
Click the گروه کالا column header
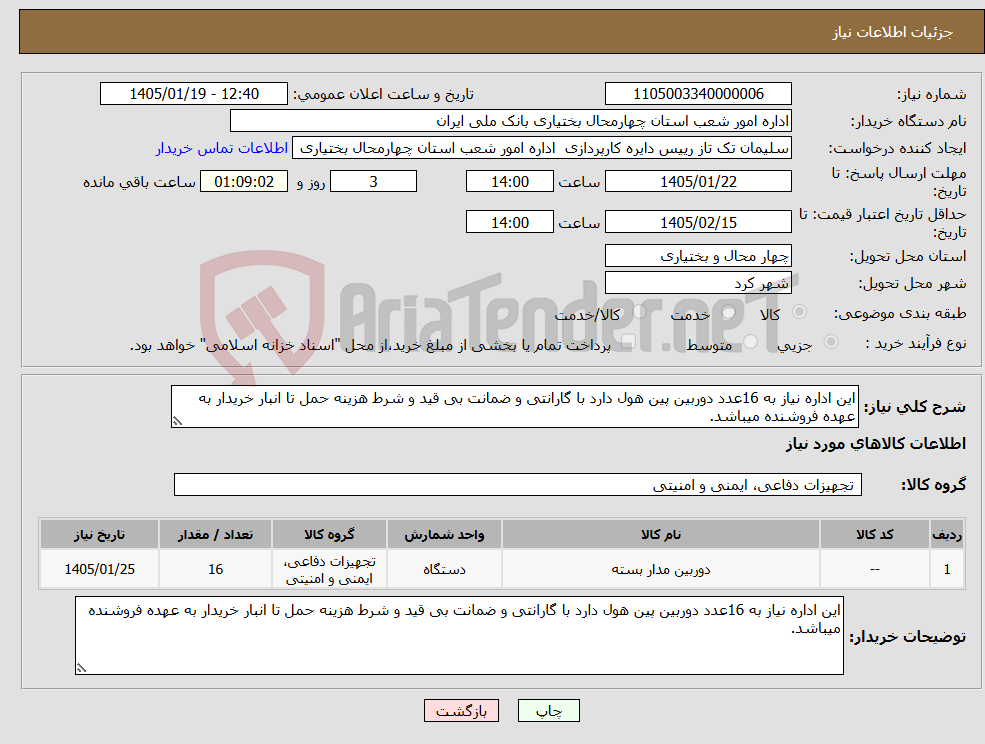[x=329, y=534]
